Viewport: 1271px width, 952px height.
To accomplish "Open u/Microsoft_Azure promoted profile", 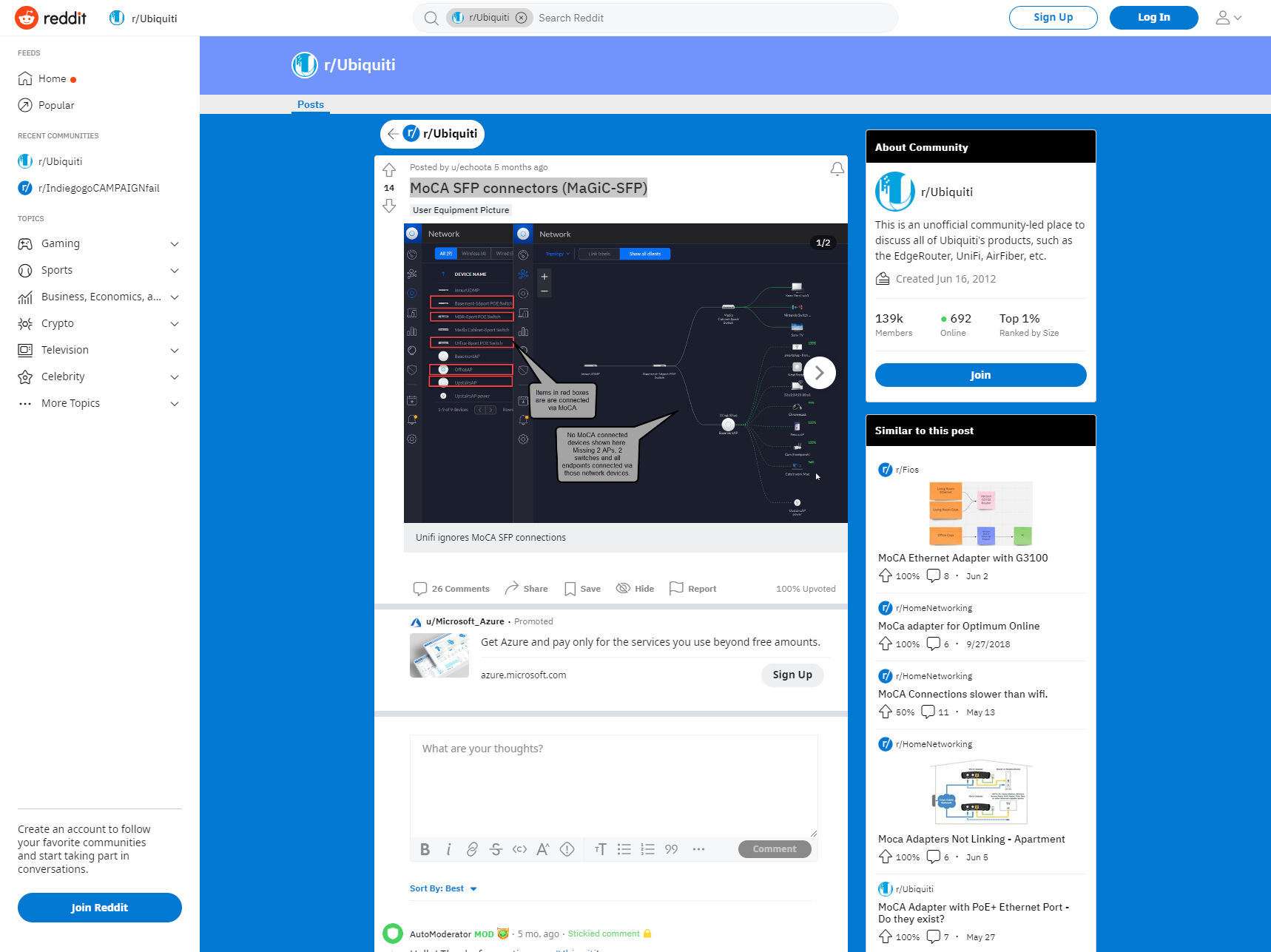I will click(x=465, y=621).
